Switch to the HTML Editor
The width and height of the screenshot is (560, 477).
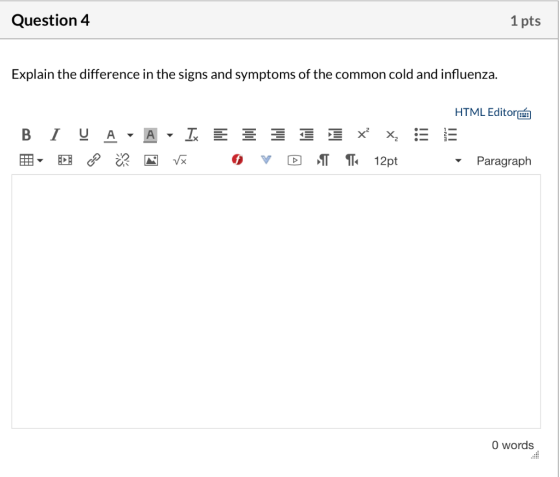click(x=493, y=113)
